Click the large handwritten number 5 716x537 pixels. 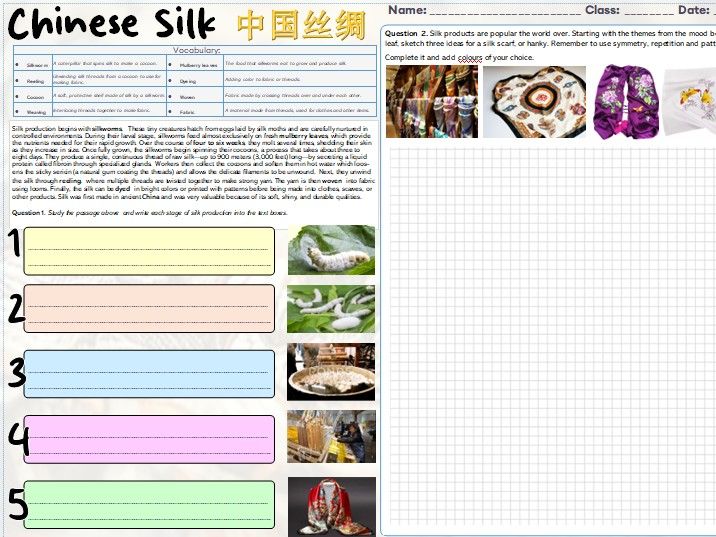[18, 504]
